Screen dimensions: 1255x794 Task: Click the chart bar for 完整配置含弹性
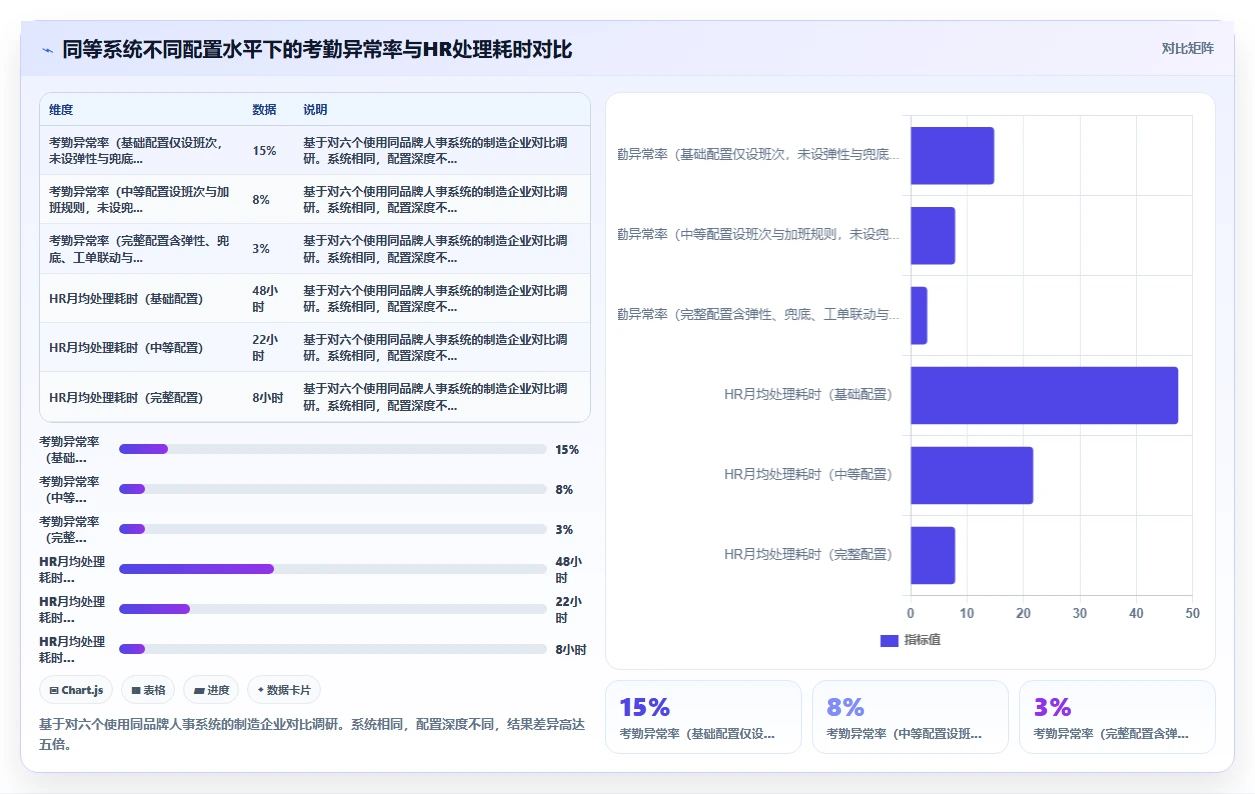[x=918, y=316]
